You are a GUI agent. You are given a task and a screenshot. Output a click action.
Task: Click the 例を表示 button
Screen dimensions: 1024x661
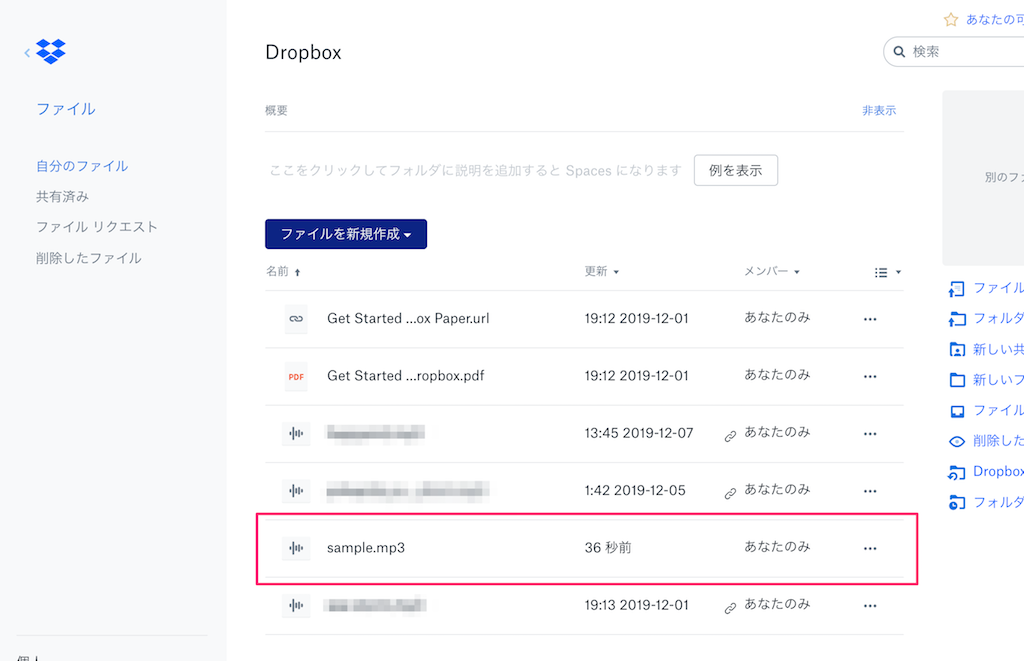tap(736, 170)
